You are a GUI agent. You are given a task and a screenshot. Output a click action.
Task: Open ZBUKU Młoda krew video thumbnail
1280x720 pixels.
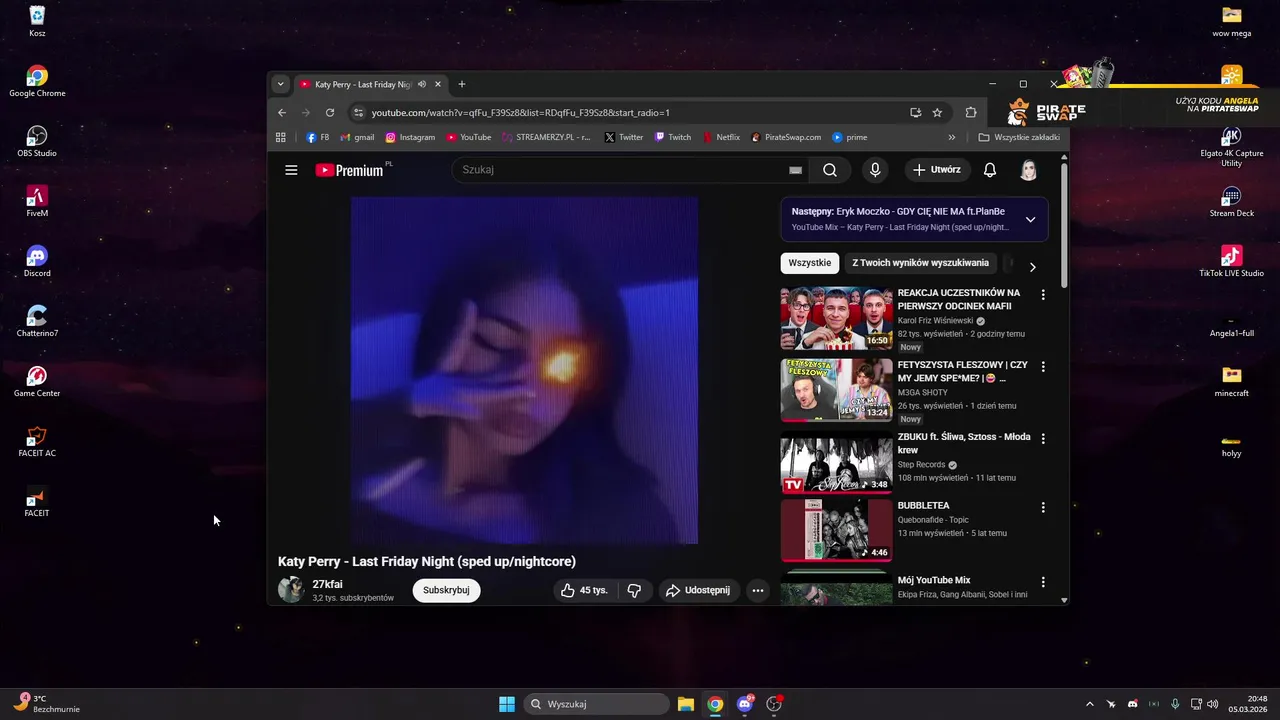pyautogui.click(x=836, y=463)
